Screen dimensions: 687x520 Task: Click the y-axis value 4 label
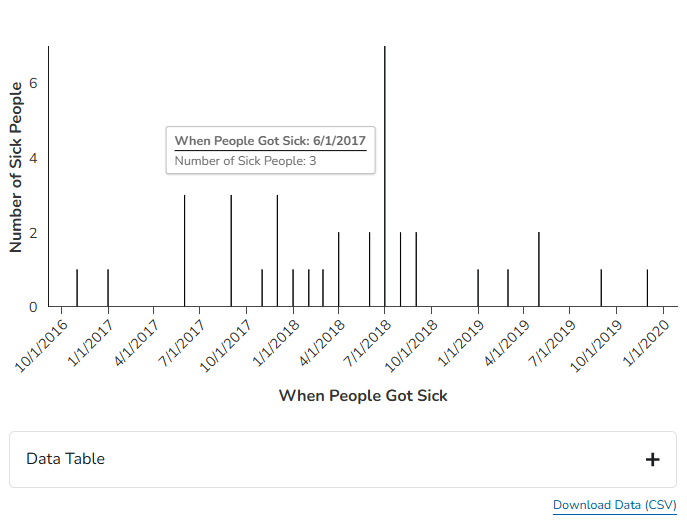click(x=33, y=159)
